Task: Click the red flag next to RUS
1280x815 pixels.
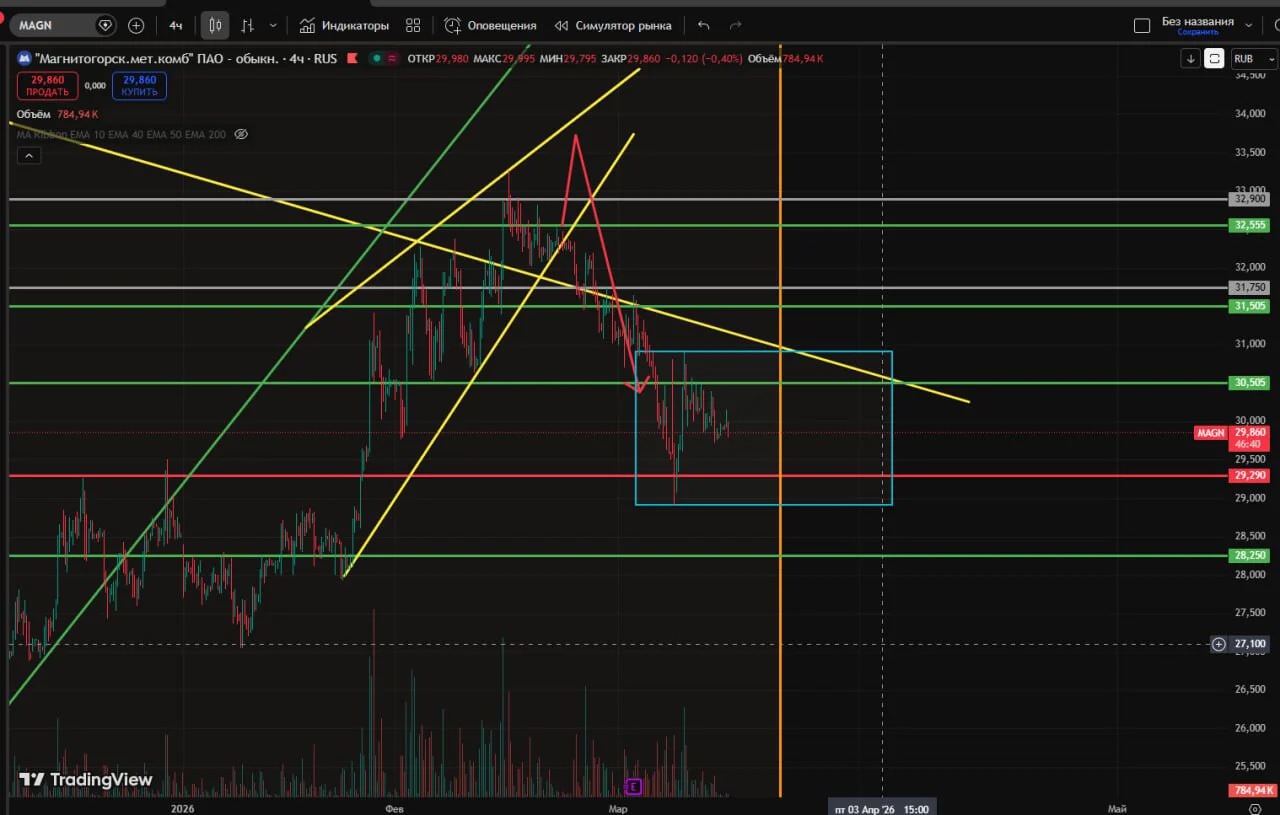Action: pyautogui.click(x=352, y=59)
